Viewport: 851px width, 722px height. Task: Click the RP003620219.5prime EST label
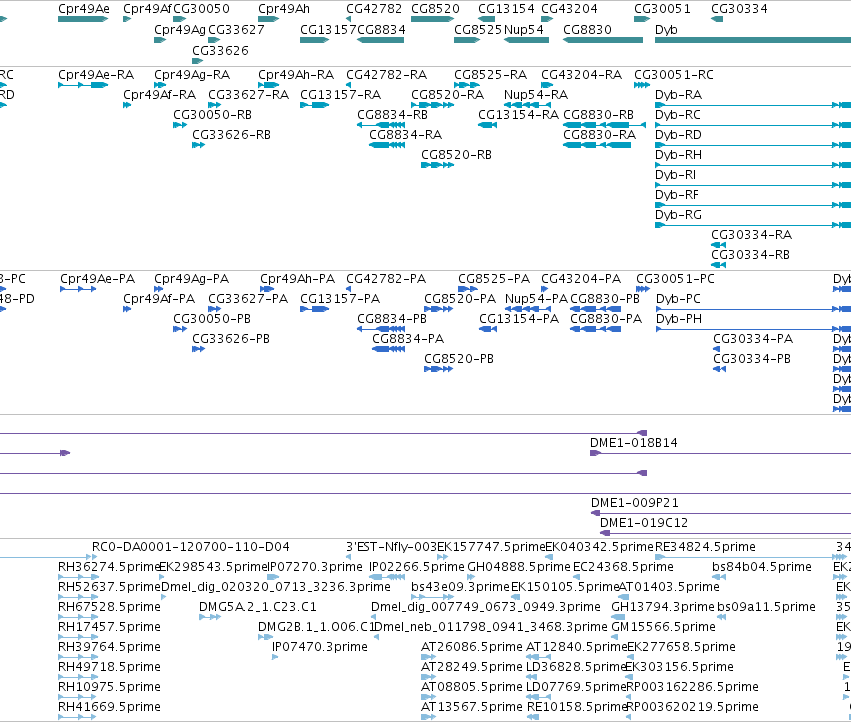tap(693, 707)
